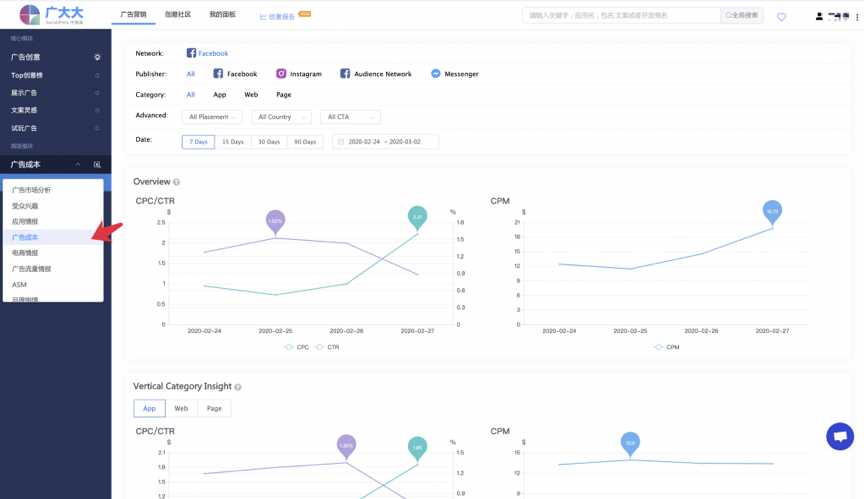Open the 2020-02-24 to 2020-03-02 date picker
This screenshot has width=864, height=499.
(385, 142)
